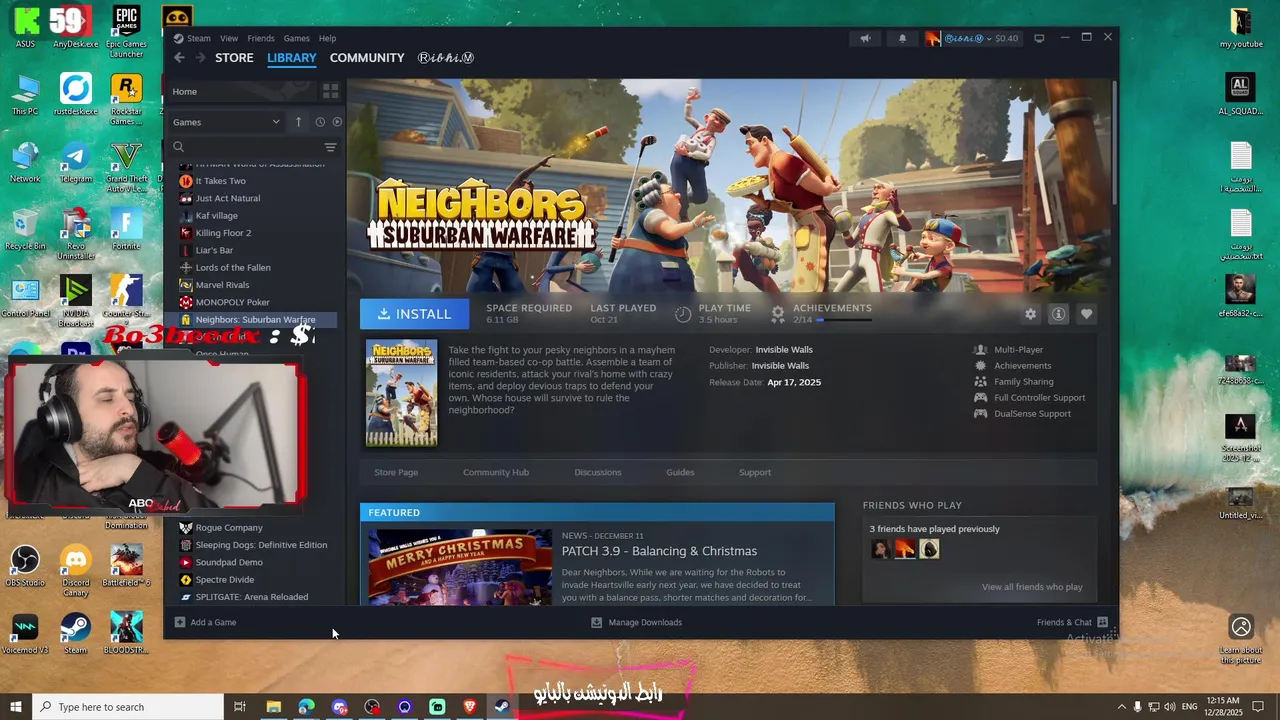
Task: Click the taskbar search box
Action: tap(128, 707)
